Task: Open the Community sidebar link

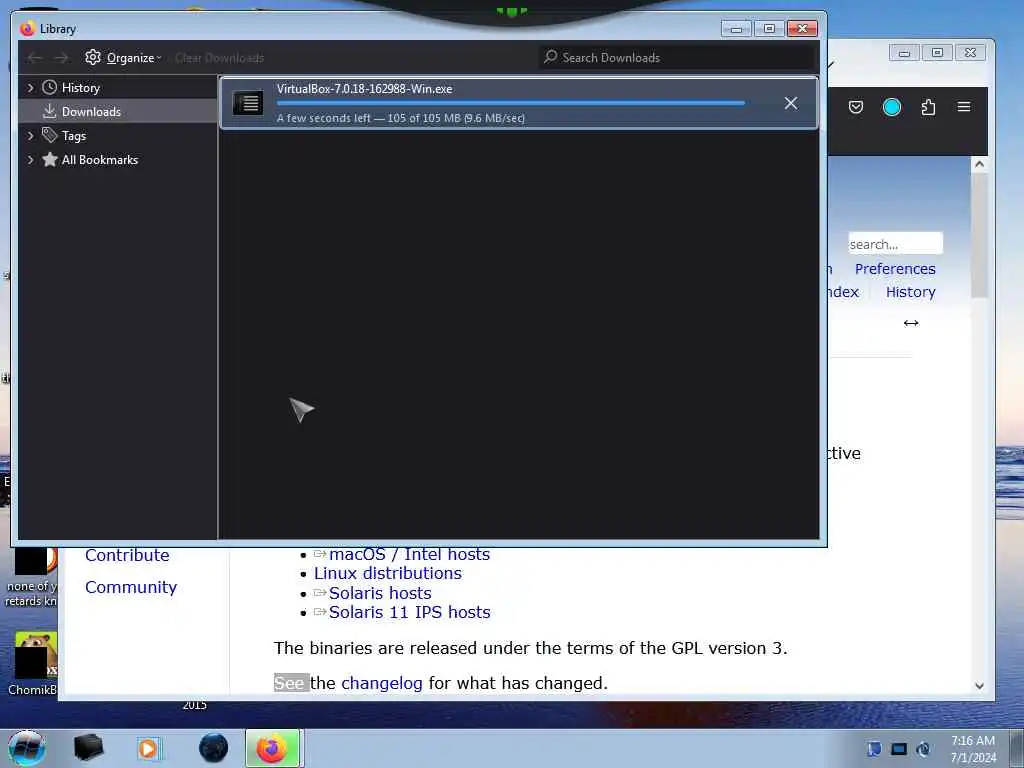Action: click(x=131, y=587)
